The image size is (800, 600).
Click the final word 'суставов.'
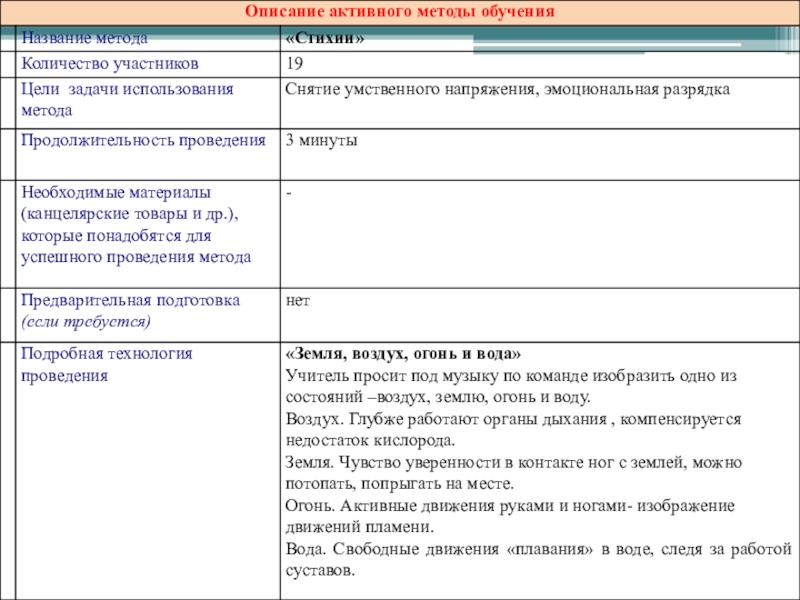[x=320, y=570]
